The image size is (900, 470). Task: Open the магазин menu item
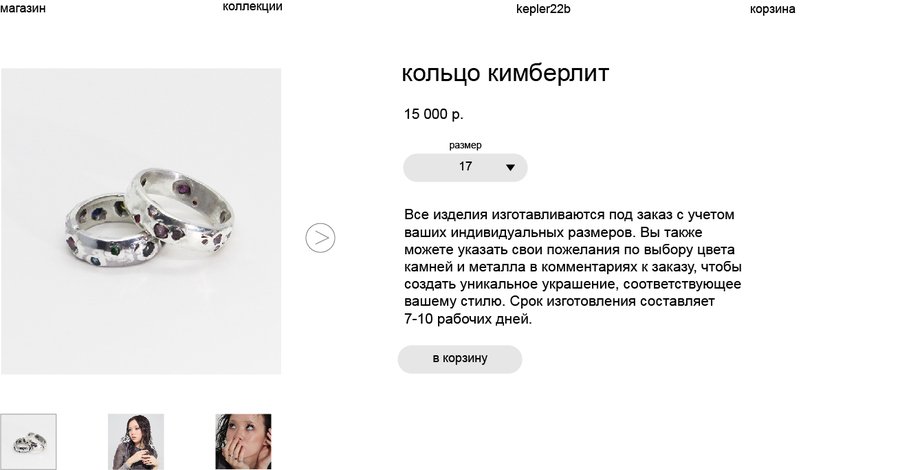coord(23,9)
